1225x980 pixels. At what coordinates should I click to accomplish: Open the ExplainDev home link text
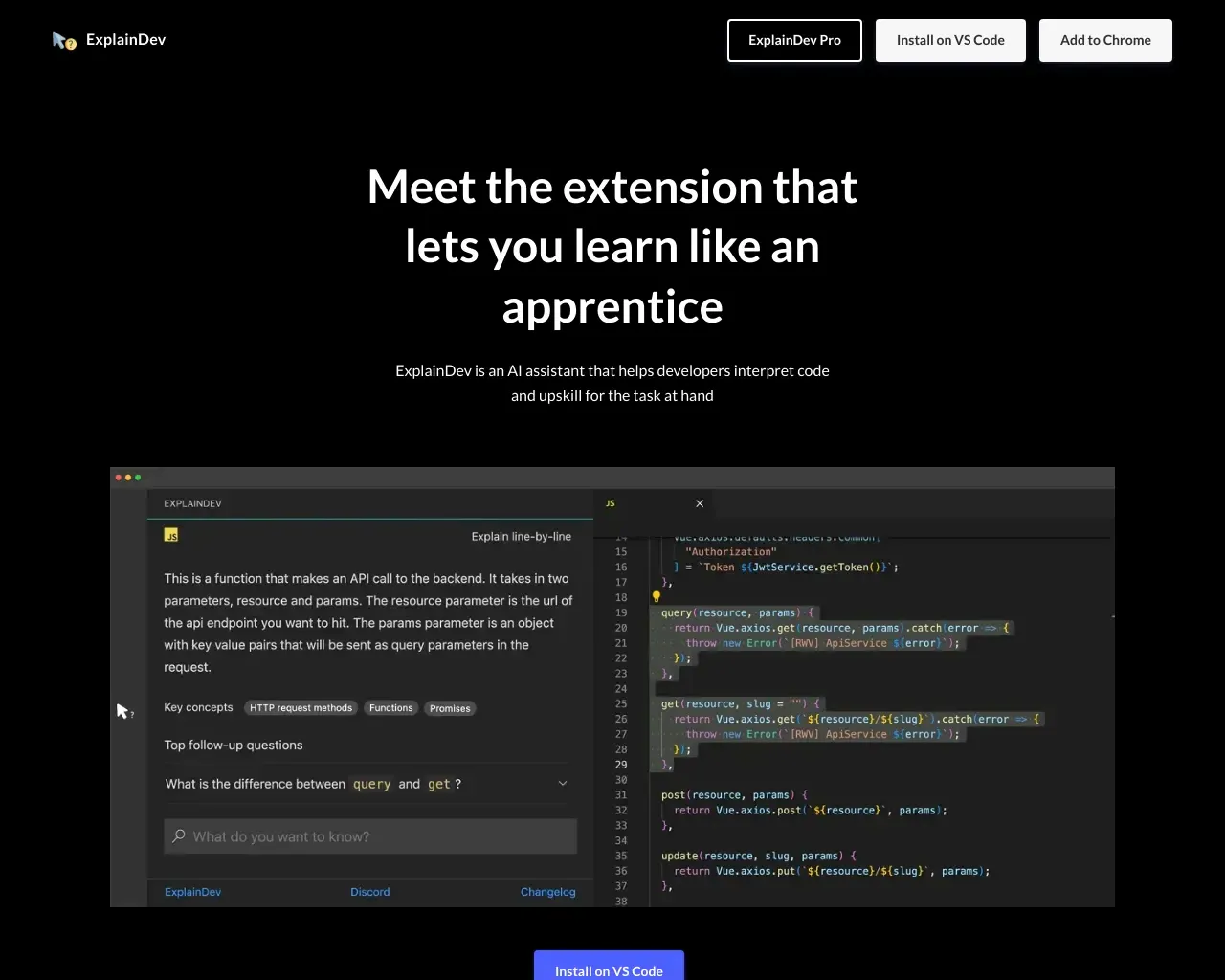click(x=125, y=40)
